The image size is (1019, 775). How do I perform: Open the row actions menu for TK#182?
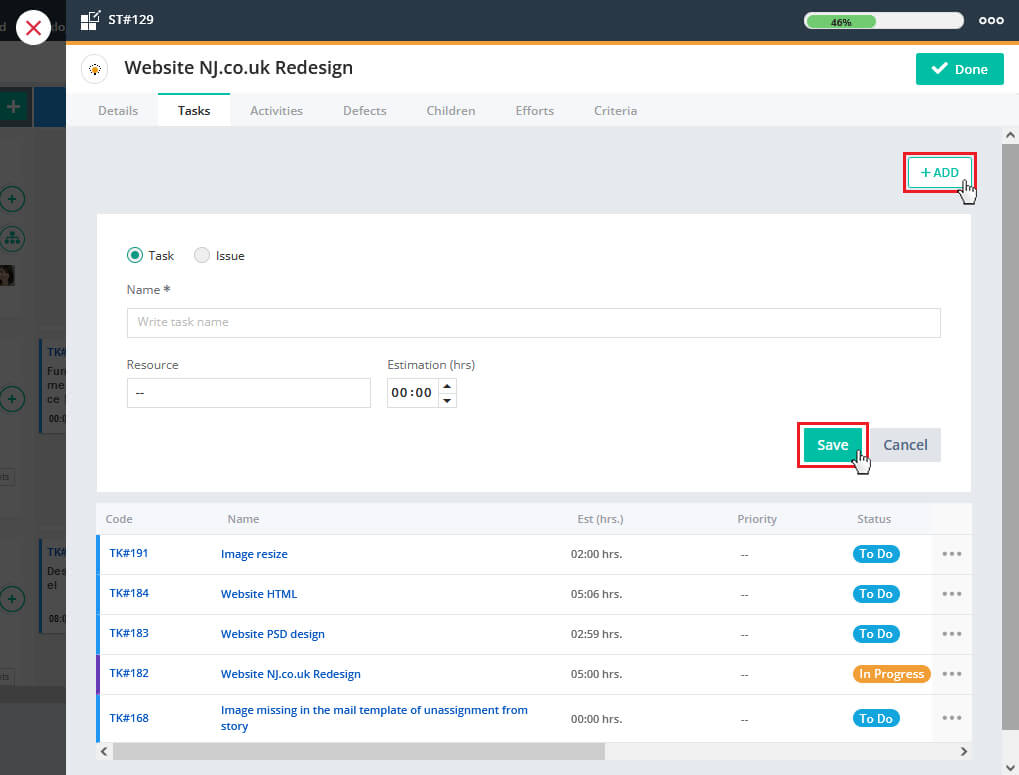(951, 674)
